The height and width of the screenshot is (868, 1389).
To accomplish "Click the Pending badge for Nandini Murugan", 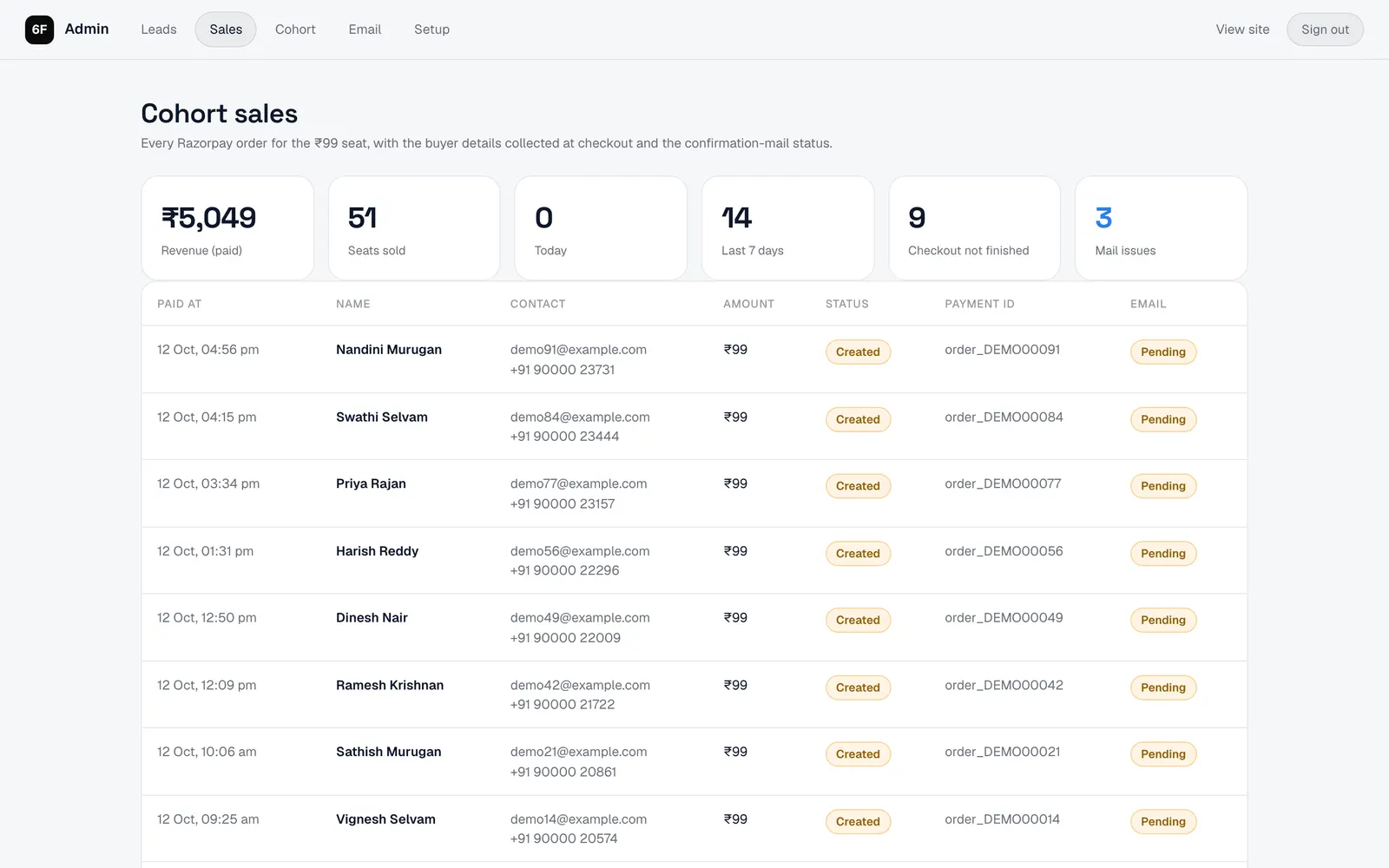I will pos(1163,352).
